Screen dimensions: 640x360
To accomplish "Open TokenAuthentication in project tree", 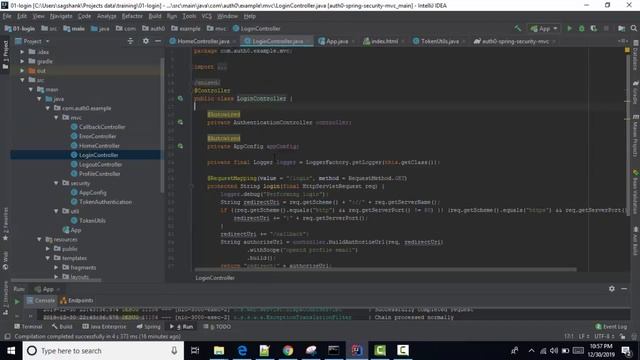I will click(101, 202).
